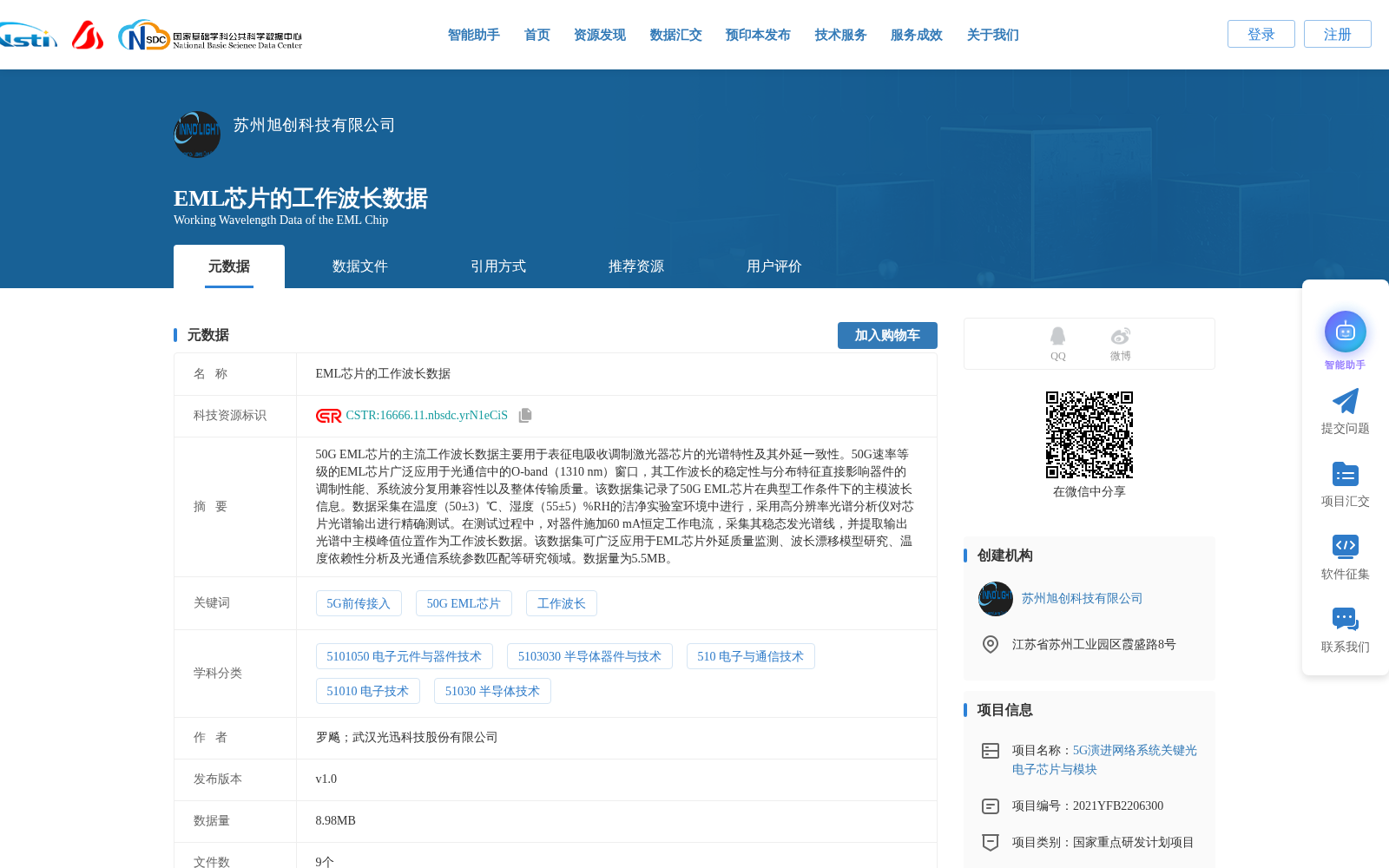1389x868 pixels.
Task: Open 苏州旭创科技有限公司 link in 创建机构
Action: [x=1082, y=599]
